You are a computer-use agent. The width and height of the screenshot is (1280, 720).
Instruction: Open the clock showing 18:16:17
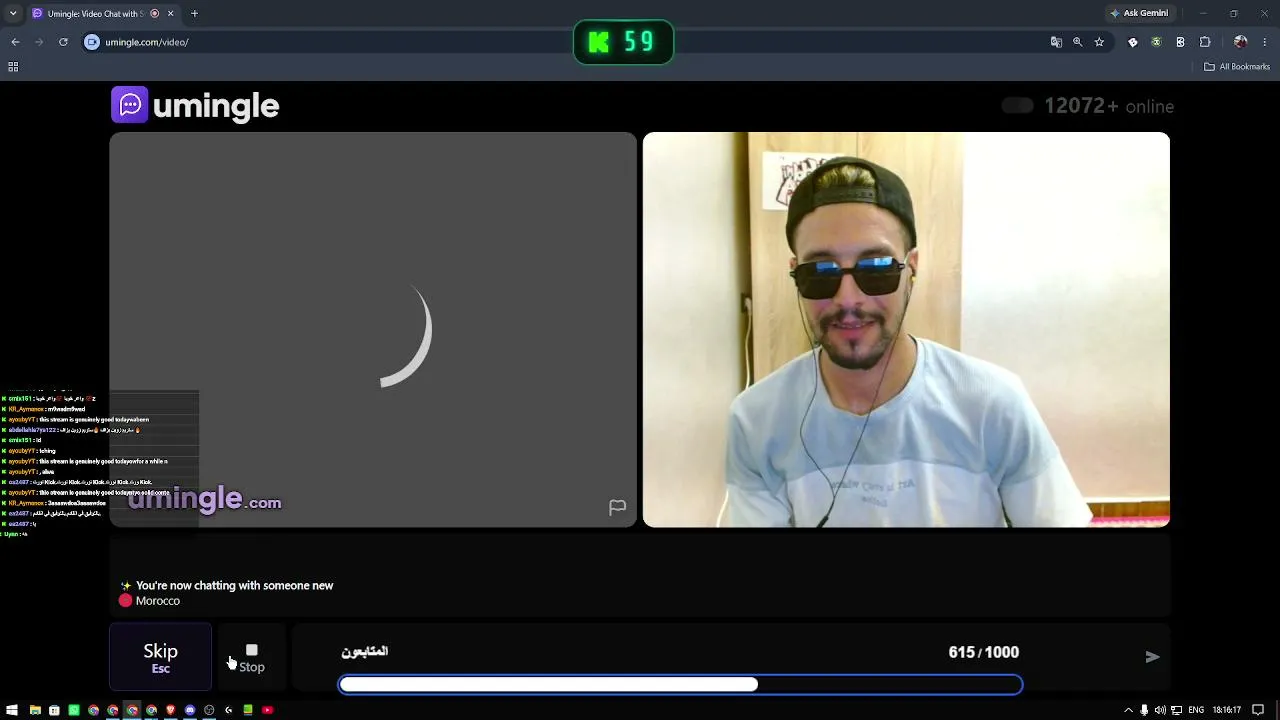[1227, 710]
